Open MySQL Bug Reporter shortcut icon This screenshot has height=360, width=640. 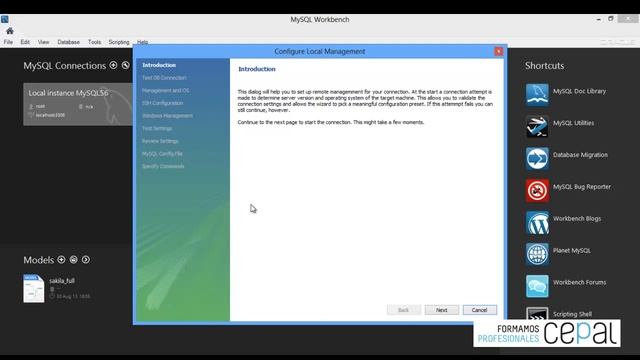click(x=537, y=190)
